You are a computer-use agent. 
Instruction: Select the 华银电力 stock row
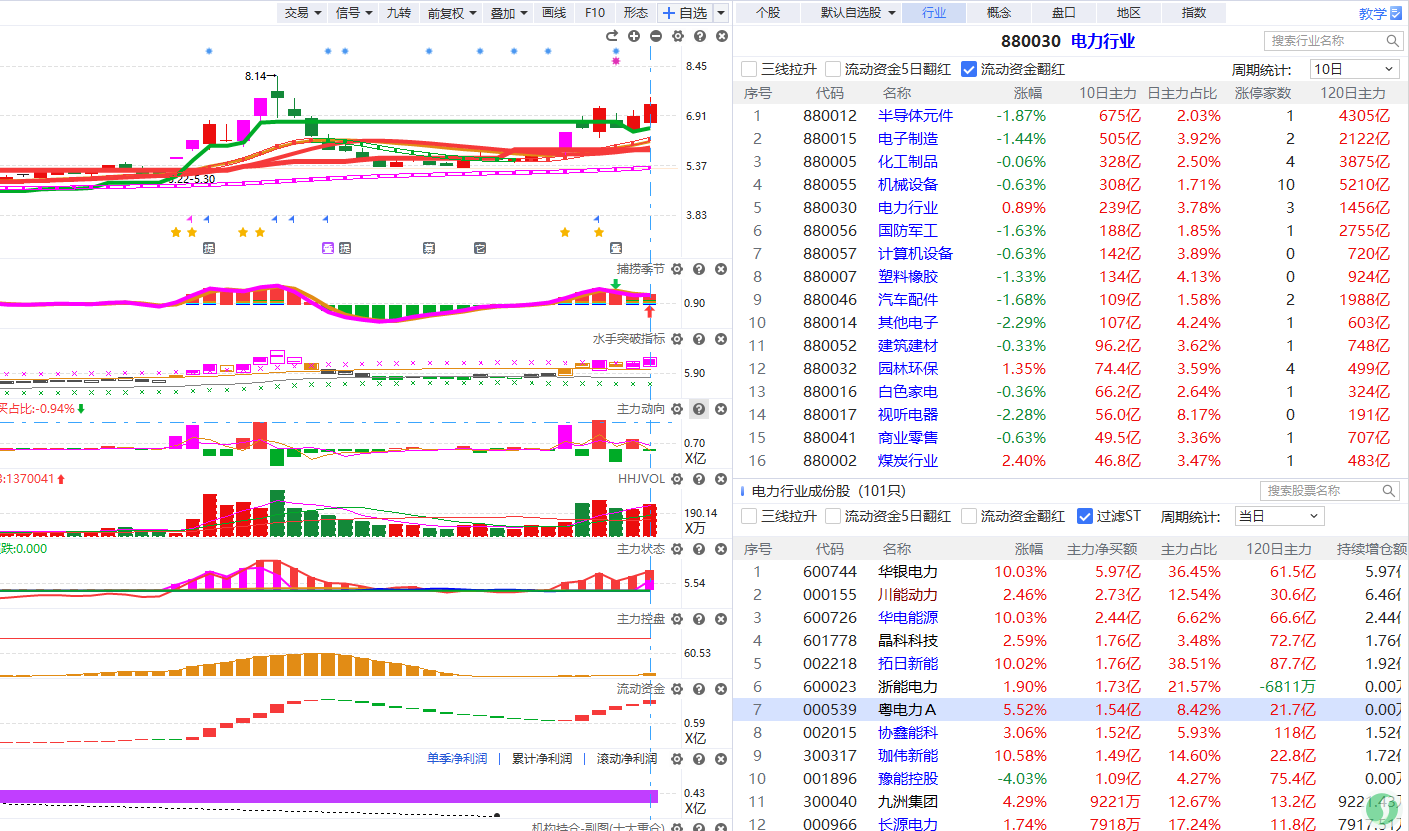pyautogui.click(x=1071, y=572)
